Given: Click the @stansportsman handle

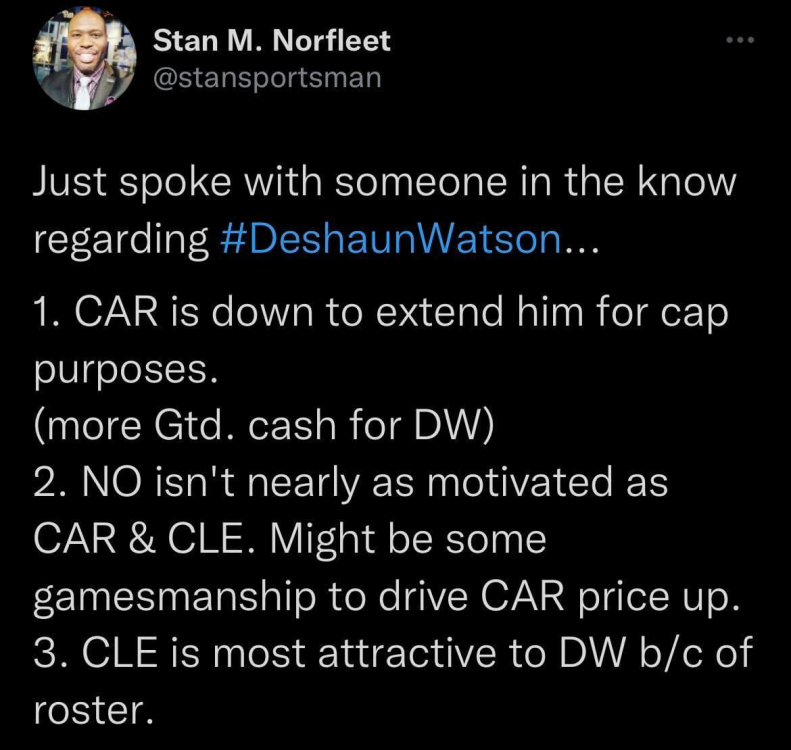Looking at the screenshot, I should [267, 78].
